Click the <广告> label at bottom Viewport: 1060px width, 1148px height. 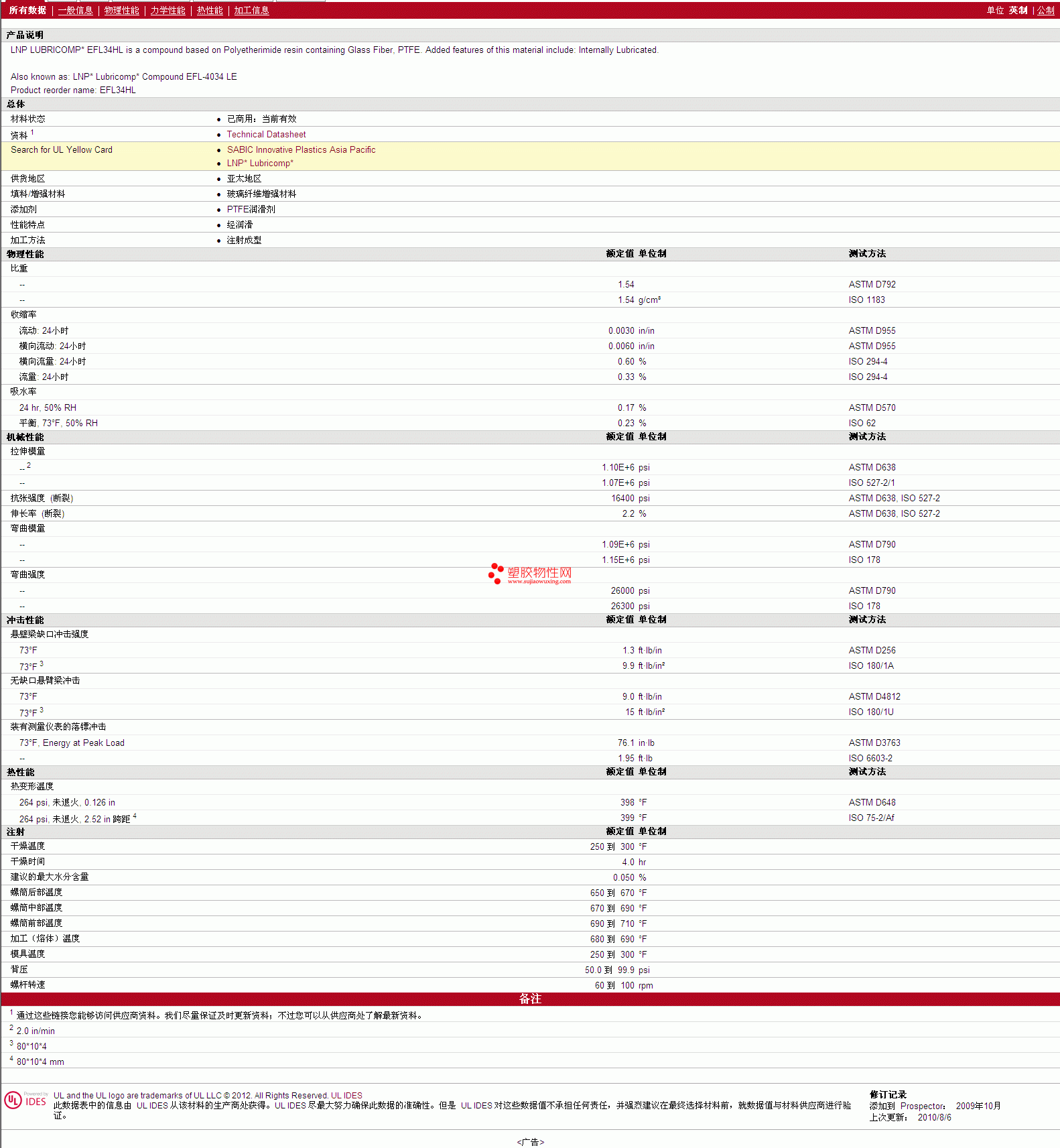[x=530, y=1142]
